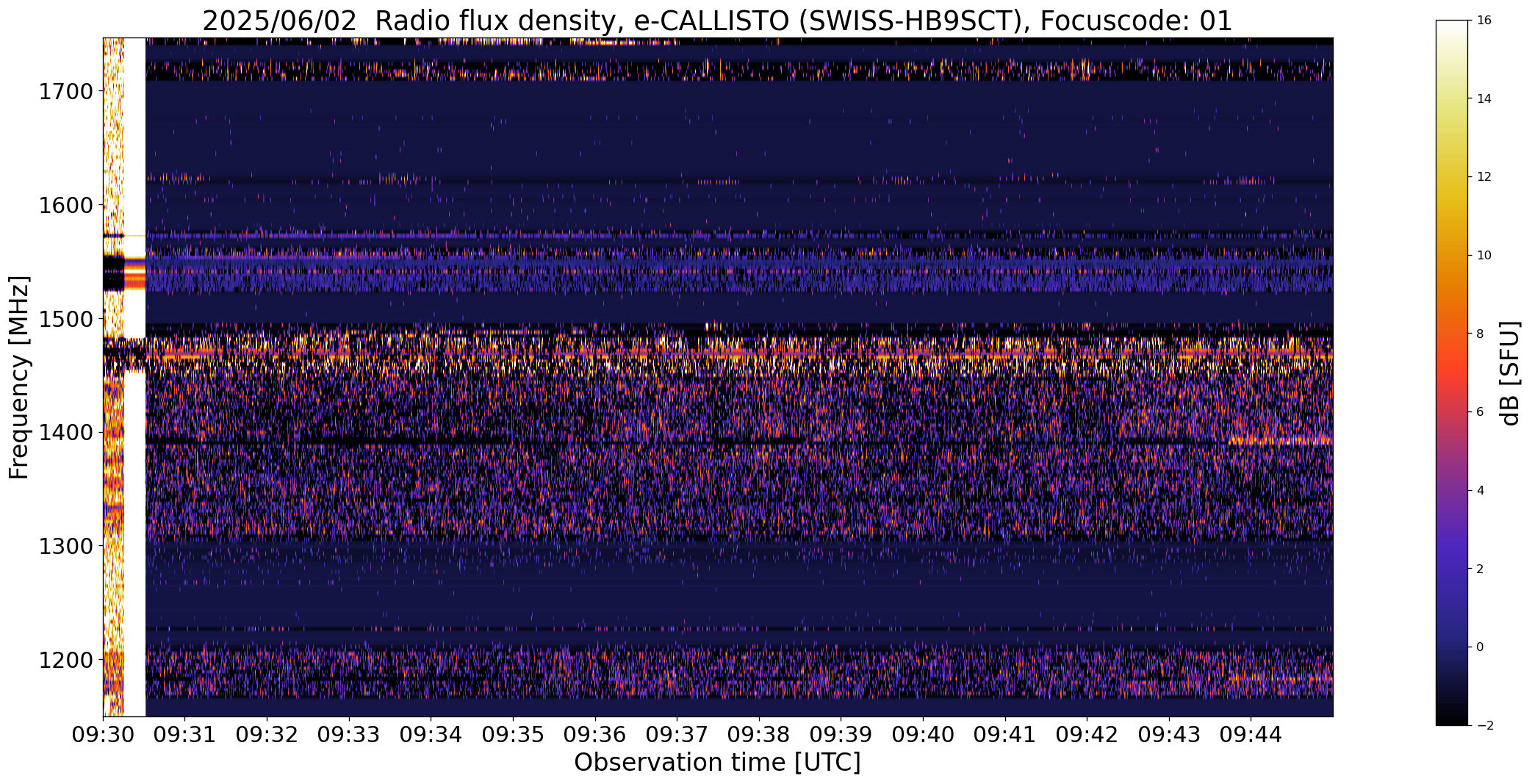This screenshot has width=1532, height=784.
Task: Click the 09:33 time tick label
Action: click(349, 734)
